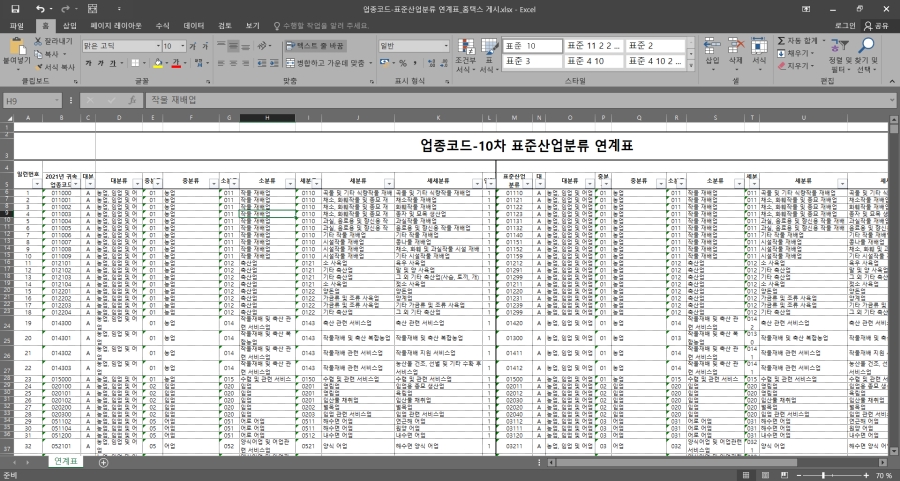Viewport: 900px width, 481px height.
Task: Open filter dropdown on 일련번호 column
Action: (x=37, y=184)
